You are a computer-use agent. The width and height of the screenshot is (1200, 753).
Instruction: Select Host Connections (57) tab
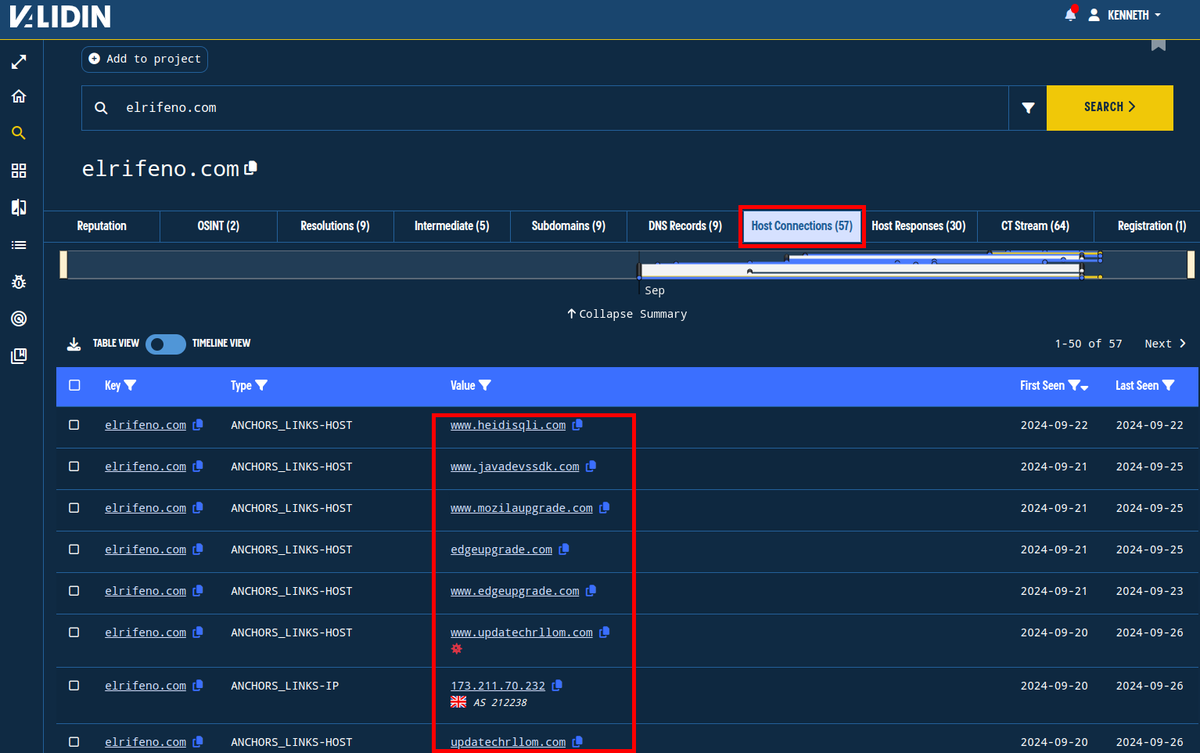801,226
